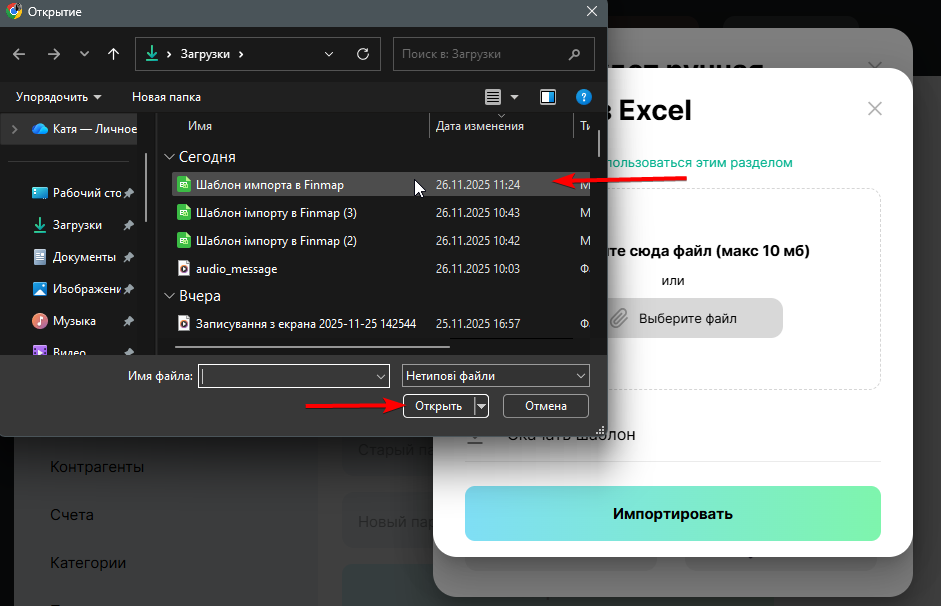This screenshot has width=941, height=606.
Task: Open the file dialog help icon
Action: click(x=585, y=97)
